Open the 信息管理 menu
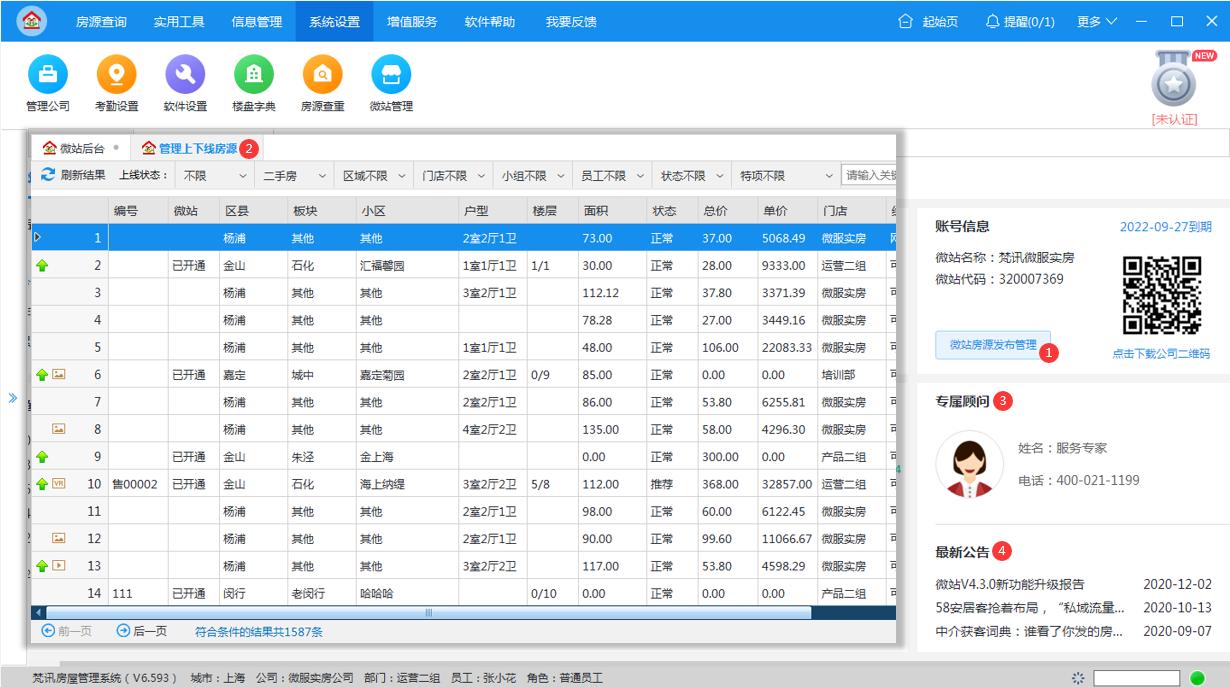Screen dimensions: 1230x687 click(258, 20)
